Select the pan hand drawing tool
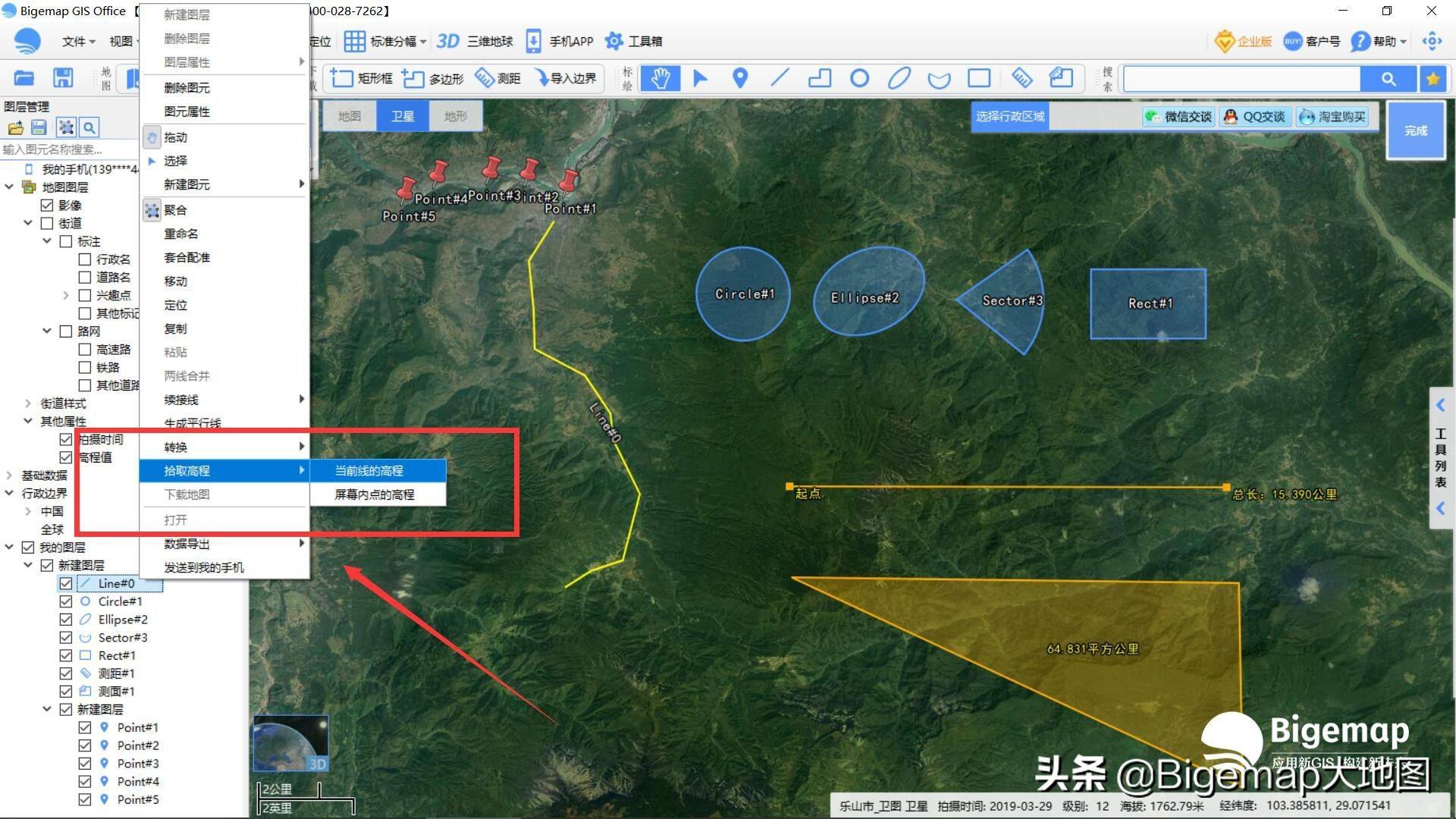 click(x=660, y=78)
